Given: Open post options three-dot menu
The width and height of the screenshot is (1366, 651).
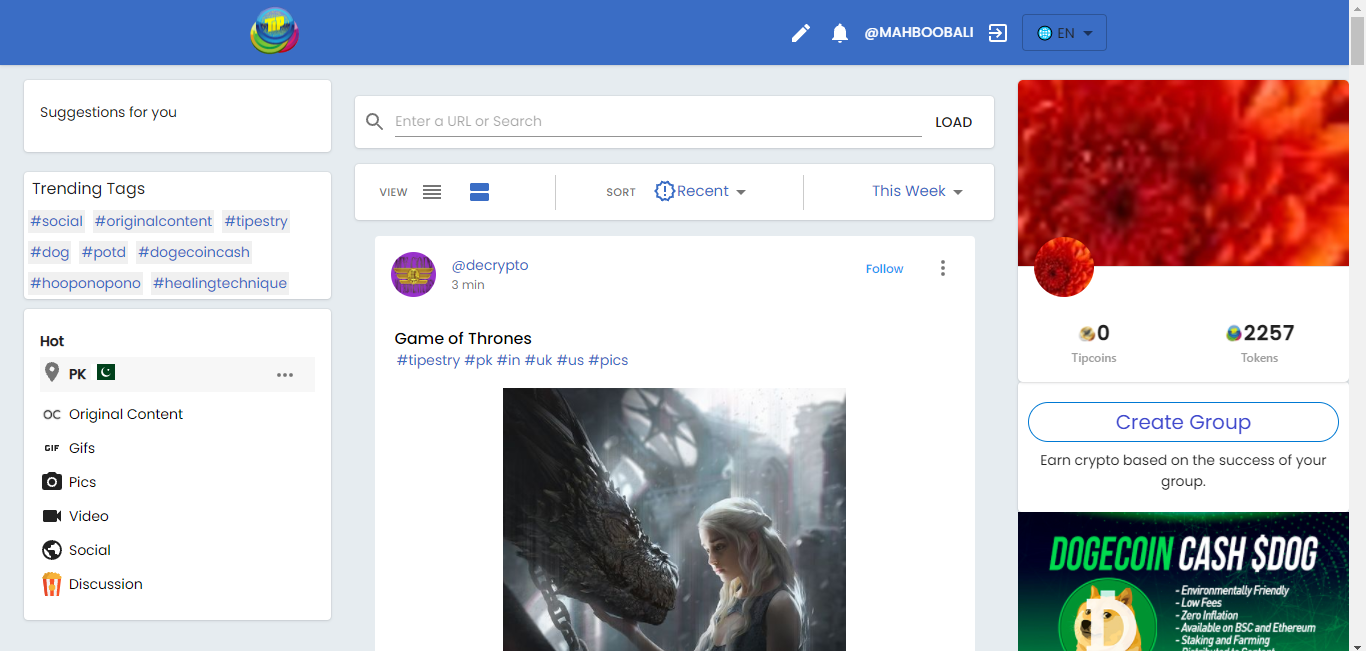Looking at the screenshot, I should coord(942,268).
